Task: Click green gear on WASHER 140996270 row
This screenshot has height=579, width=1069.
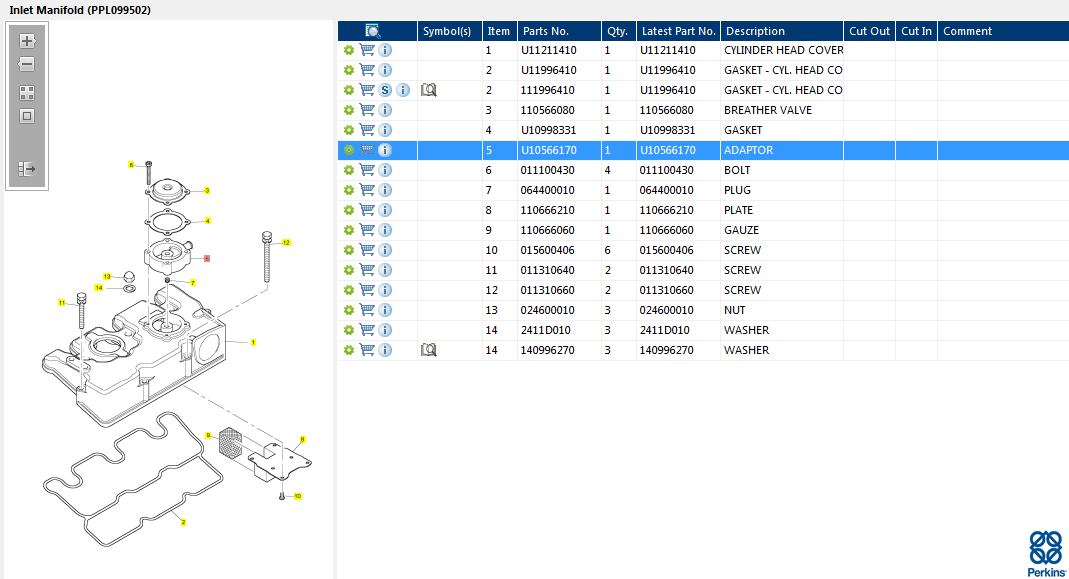Action: 348,350
